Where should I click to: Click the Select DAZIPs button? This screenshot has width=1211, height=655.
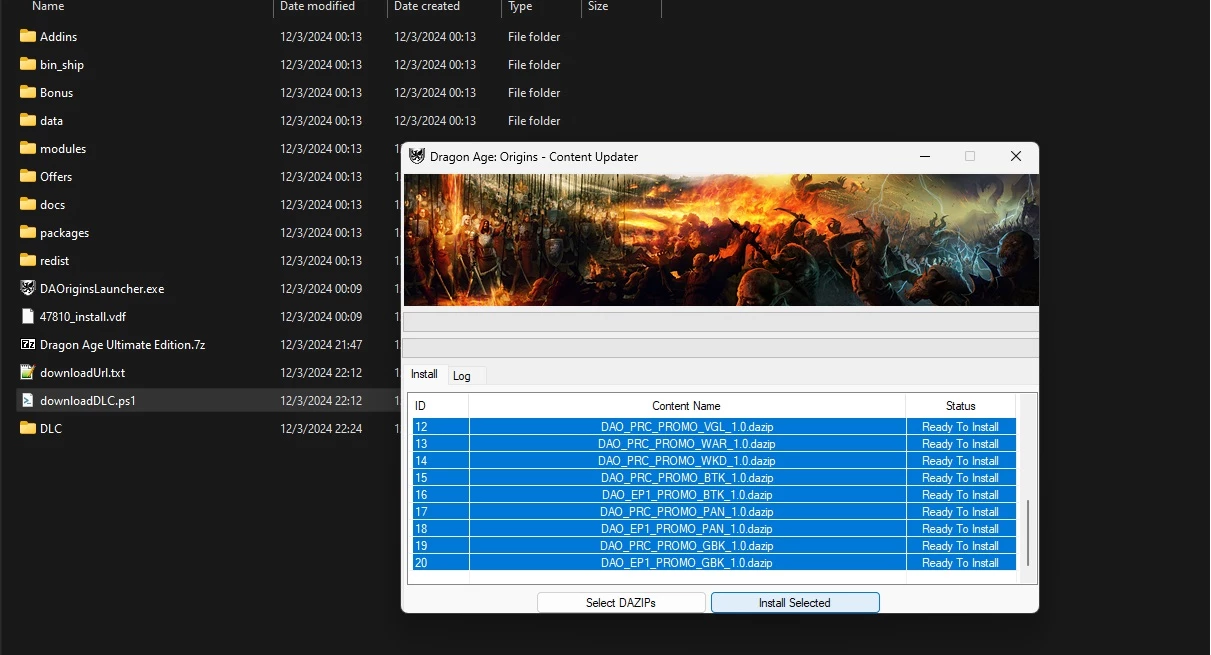622,603
